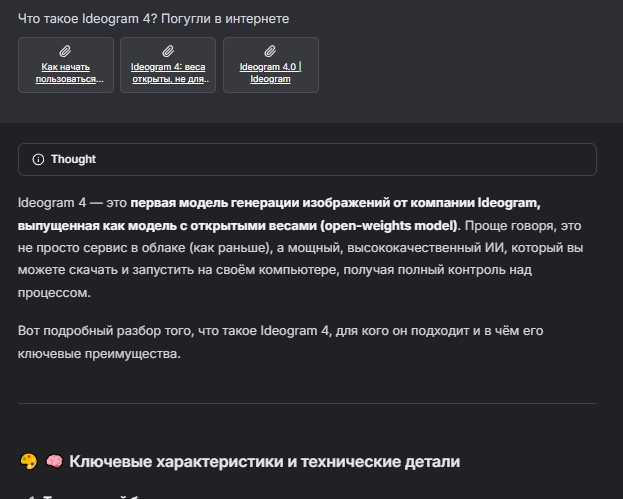Viewport: 623px width, 499px height.
Task: Click the palette emoji in the heading
Action: point(29,462)
